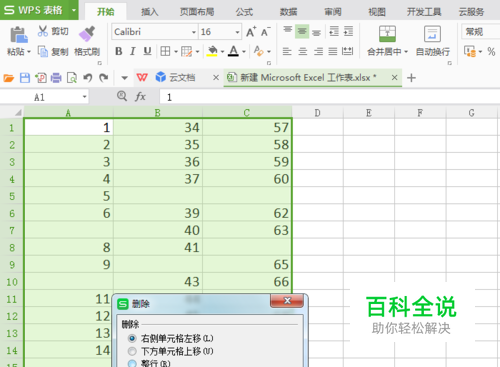
Task: Expand the fill color dropdown arrow
Action: tap(222, 52)
